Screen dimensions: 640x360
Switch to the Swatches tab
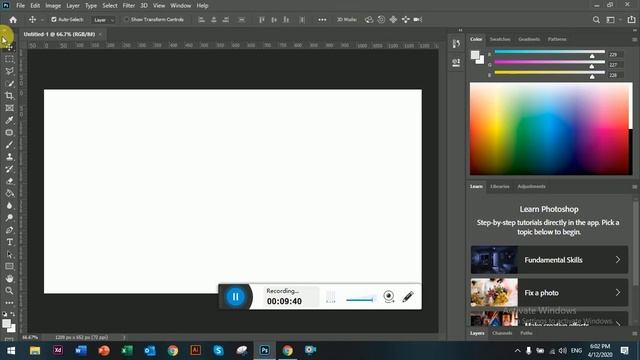point(500,39)
